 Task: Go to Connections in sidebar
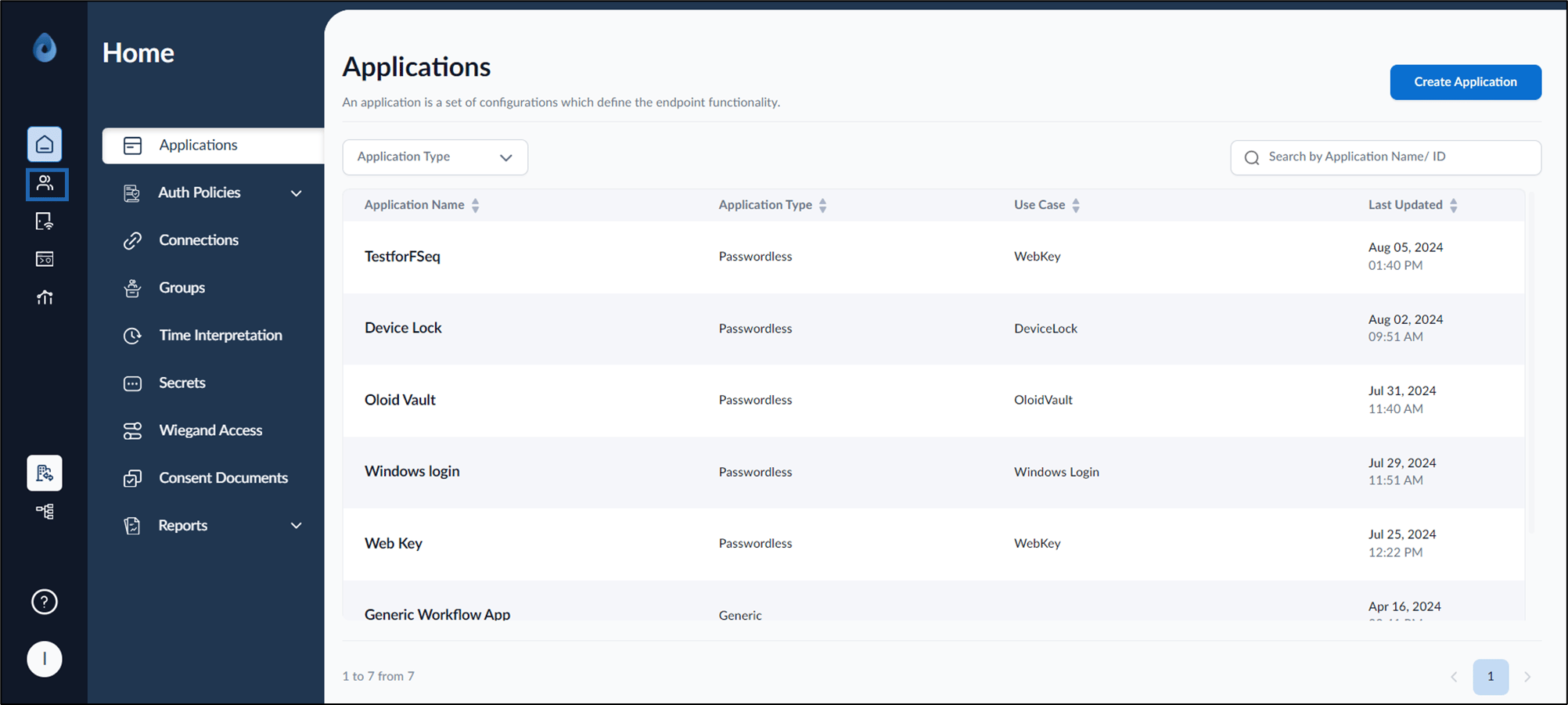199,240
